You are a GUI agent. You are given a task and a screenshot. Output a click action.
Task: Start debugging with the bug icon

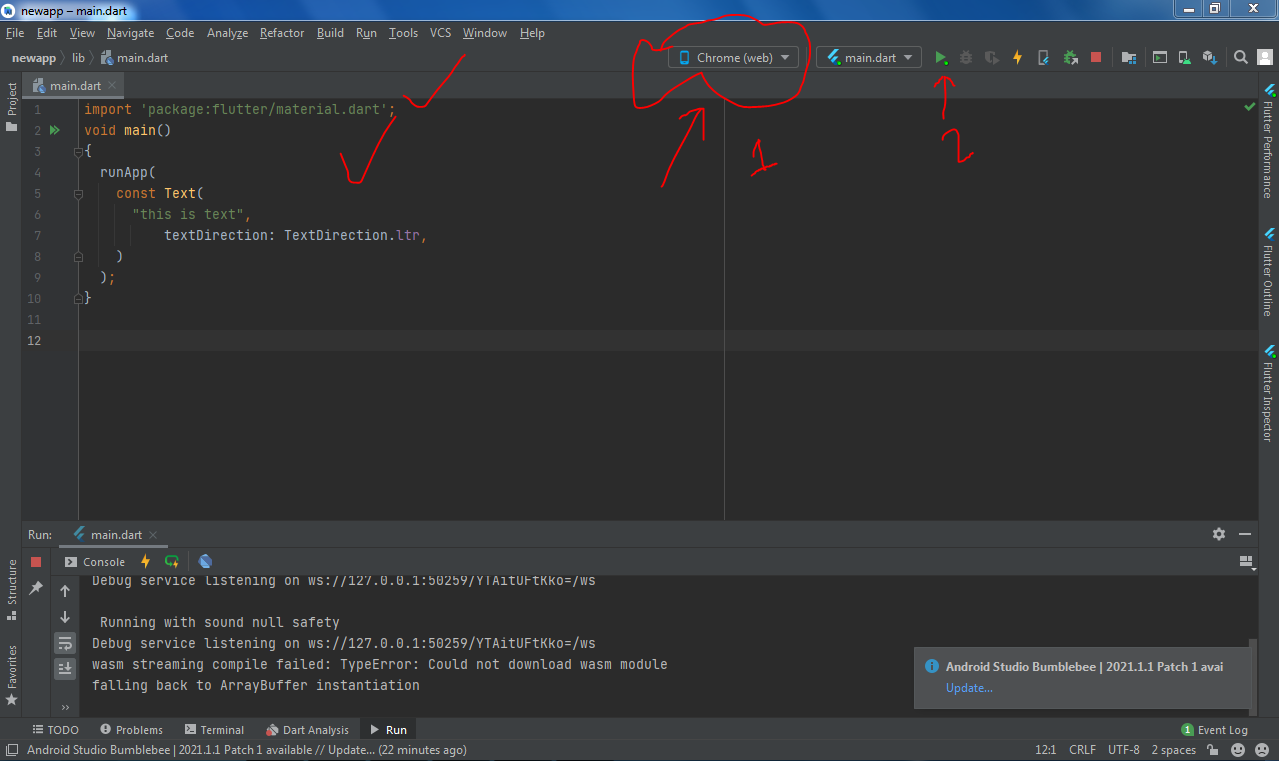pyautogui.click(x=966, y=58)
